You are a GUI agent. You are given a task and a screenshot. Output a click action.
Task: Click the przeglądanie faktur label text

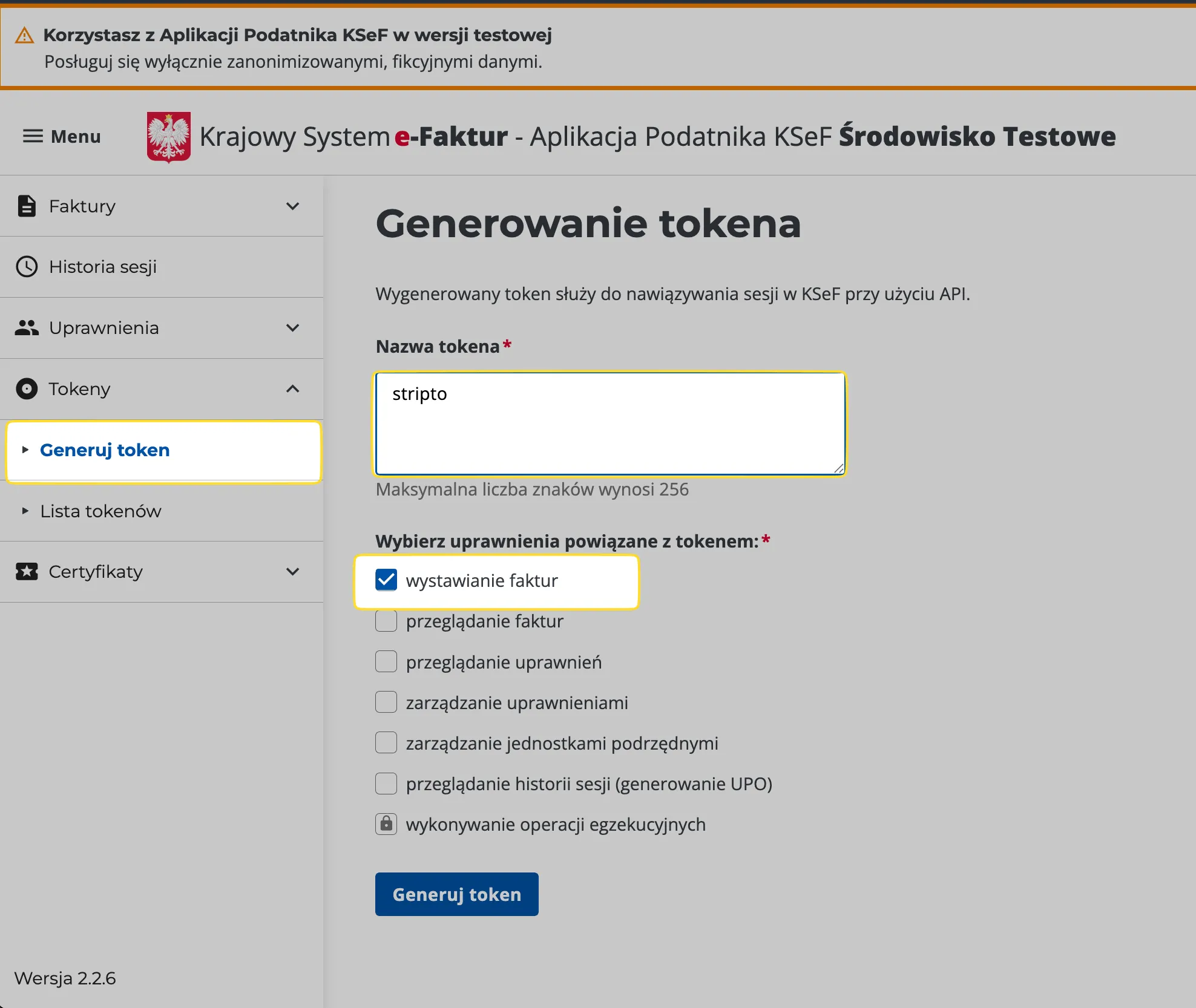click(x=485, y=621)
